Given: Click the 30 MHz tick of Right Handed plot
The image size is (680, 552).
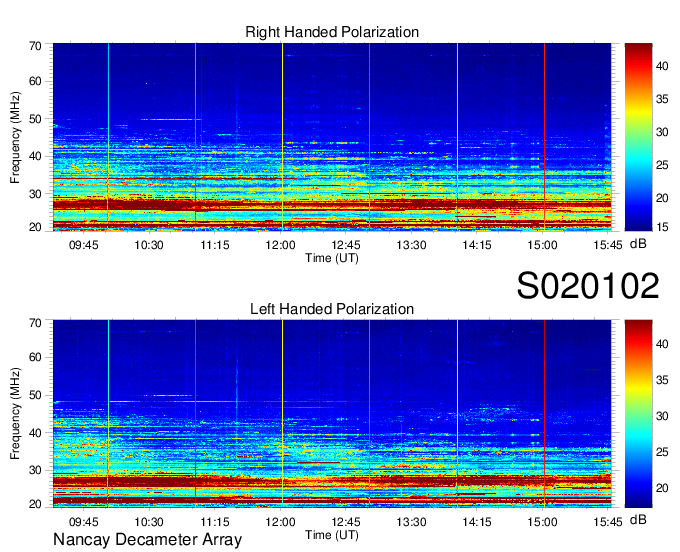Looking at the screenshot, I should tap(36, 194).
